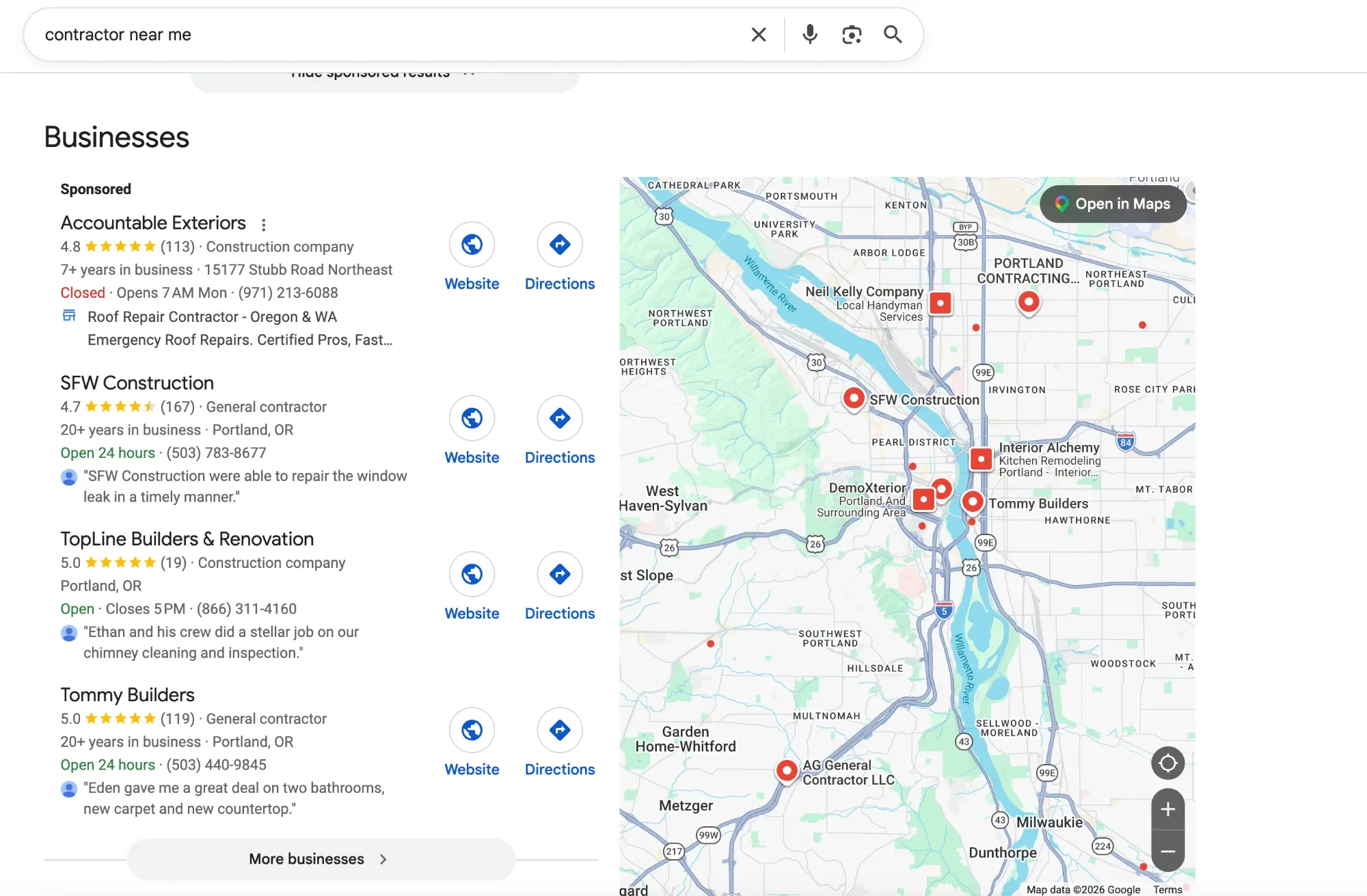Open TopLine Builders website globe icon
This screenshot has width=1367, height=896.
472,573
